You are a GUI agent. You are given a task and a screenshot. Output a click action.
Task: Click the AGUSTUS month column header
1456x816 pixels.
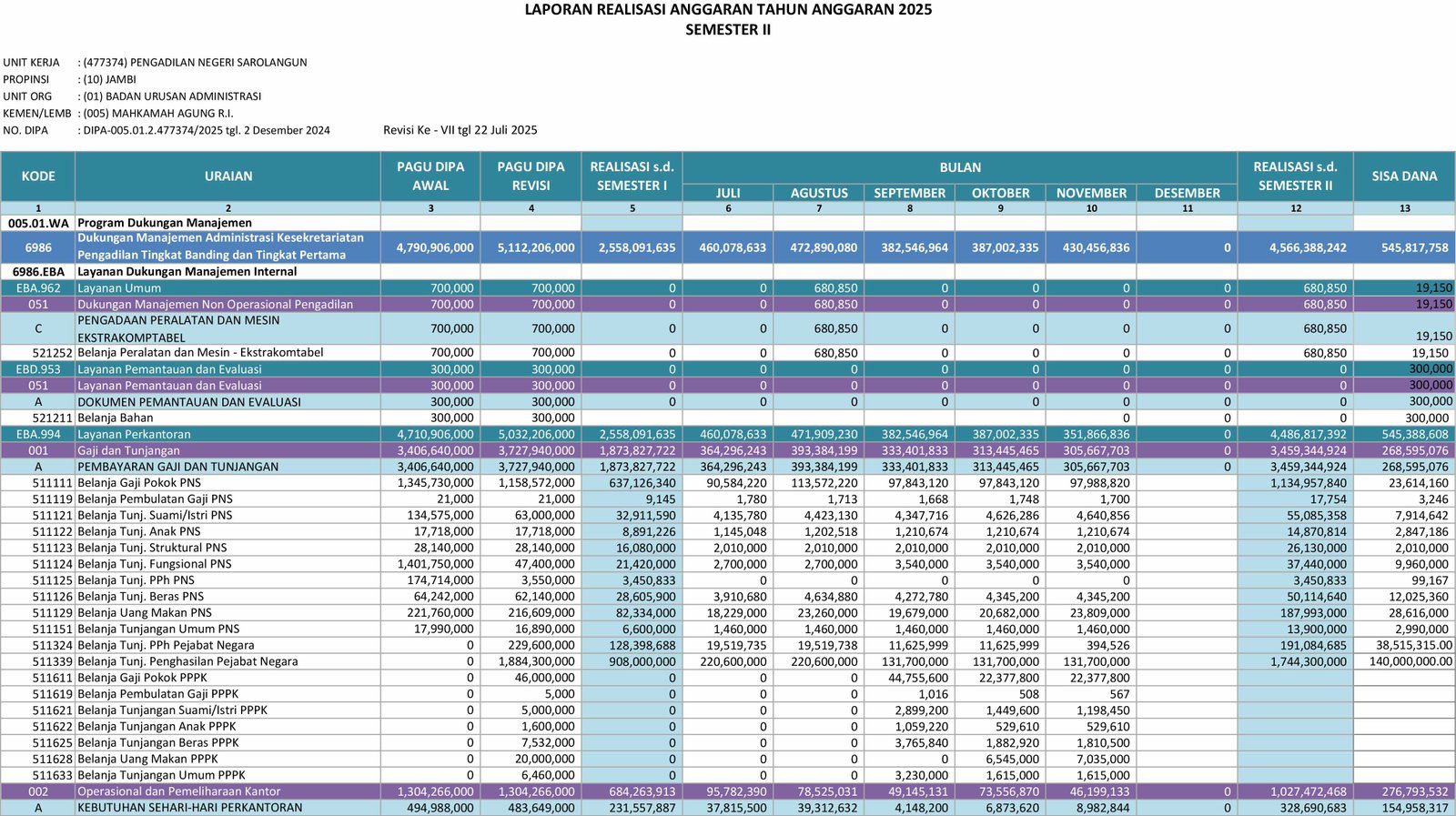pos(819,193)
